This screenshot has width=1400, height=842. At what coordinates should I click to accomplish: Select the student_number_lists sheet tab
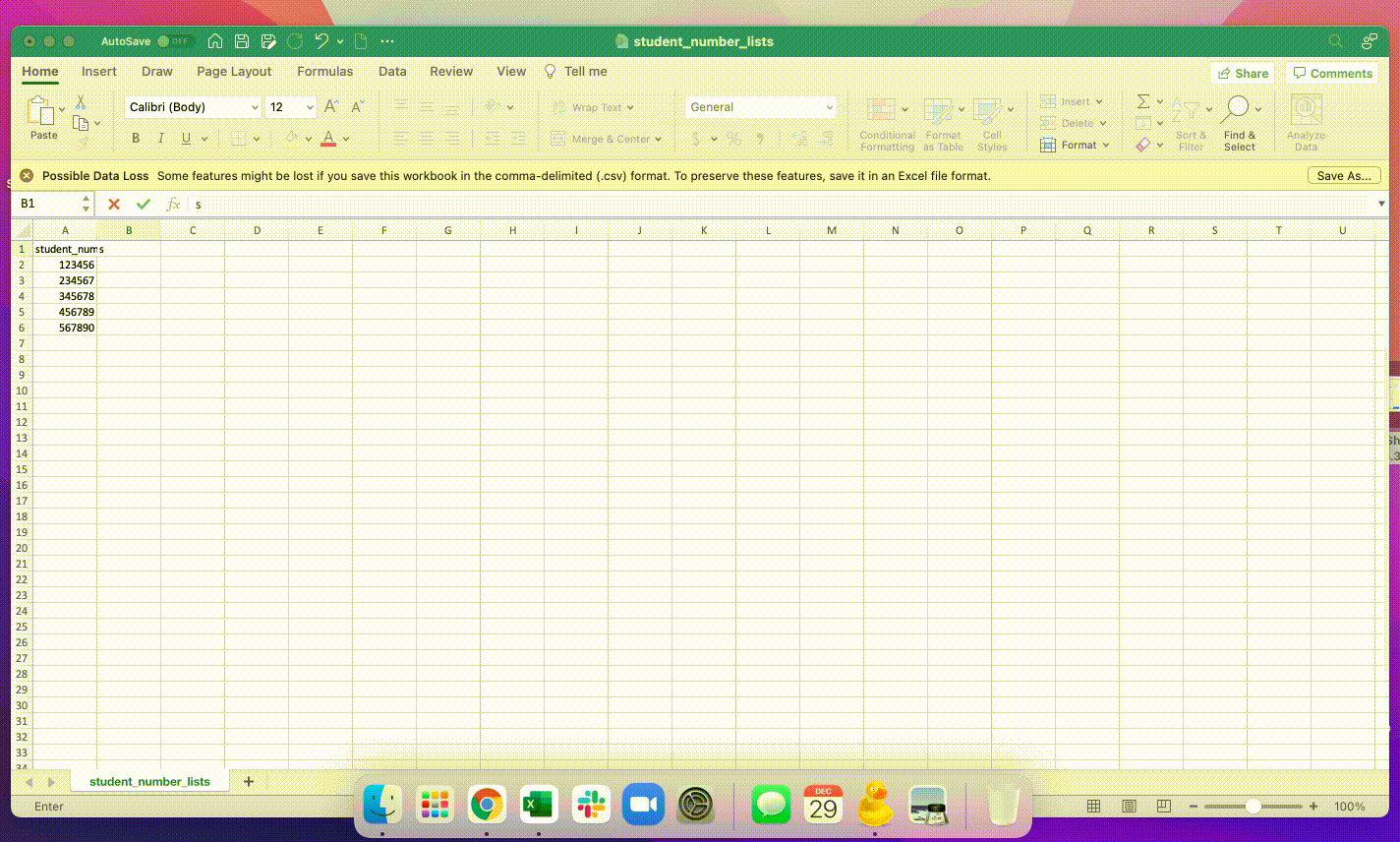tap(149, 780)
